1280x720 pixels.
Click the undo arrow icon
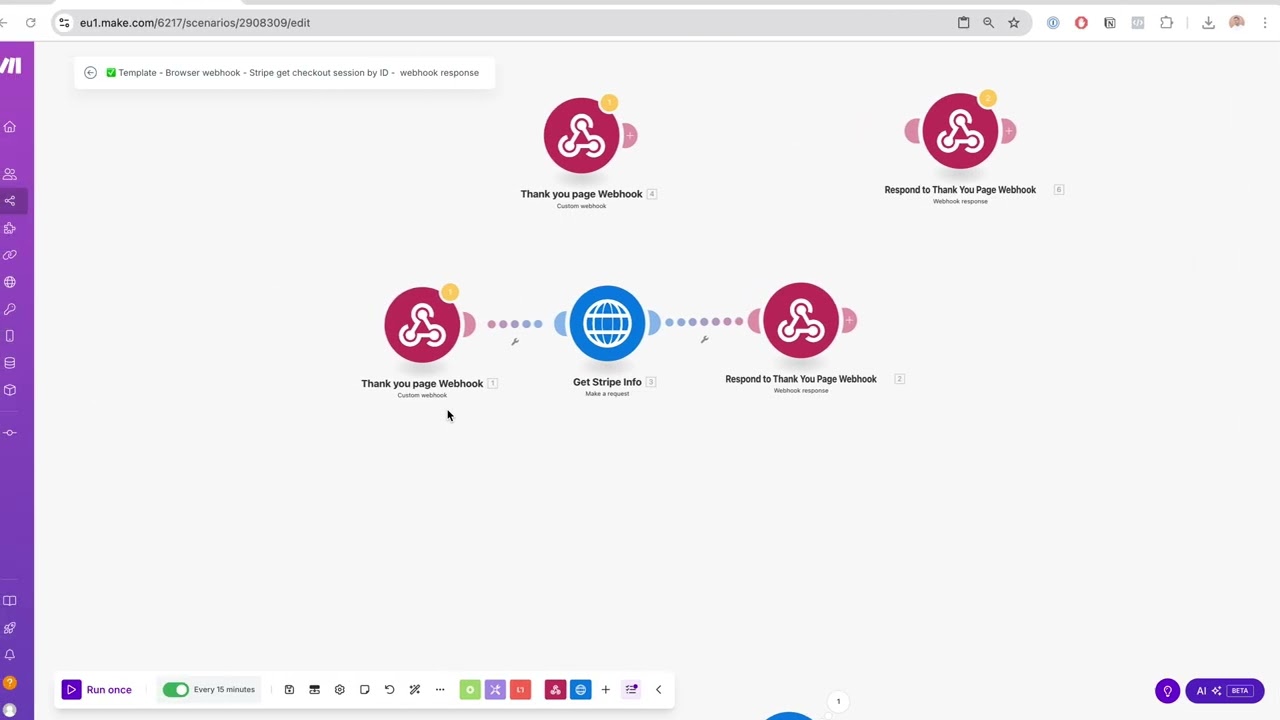point(389,689)
